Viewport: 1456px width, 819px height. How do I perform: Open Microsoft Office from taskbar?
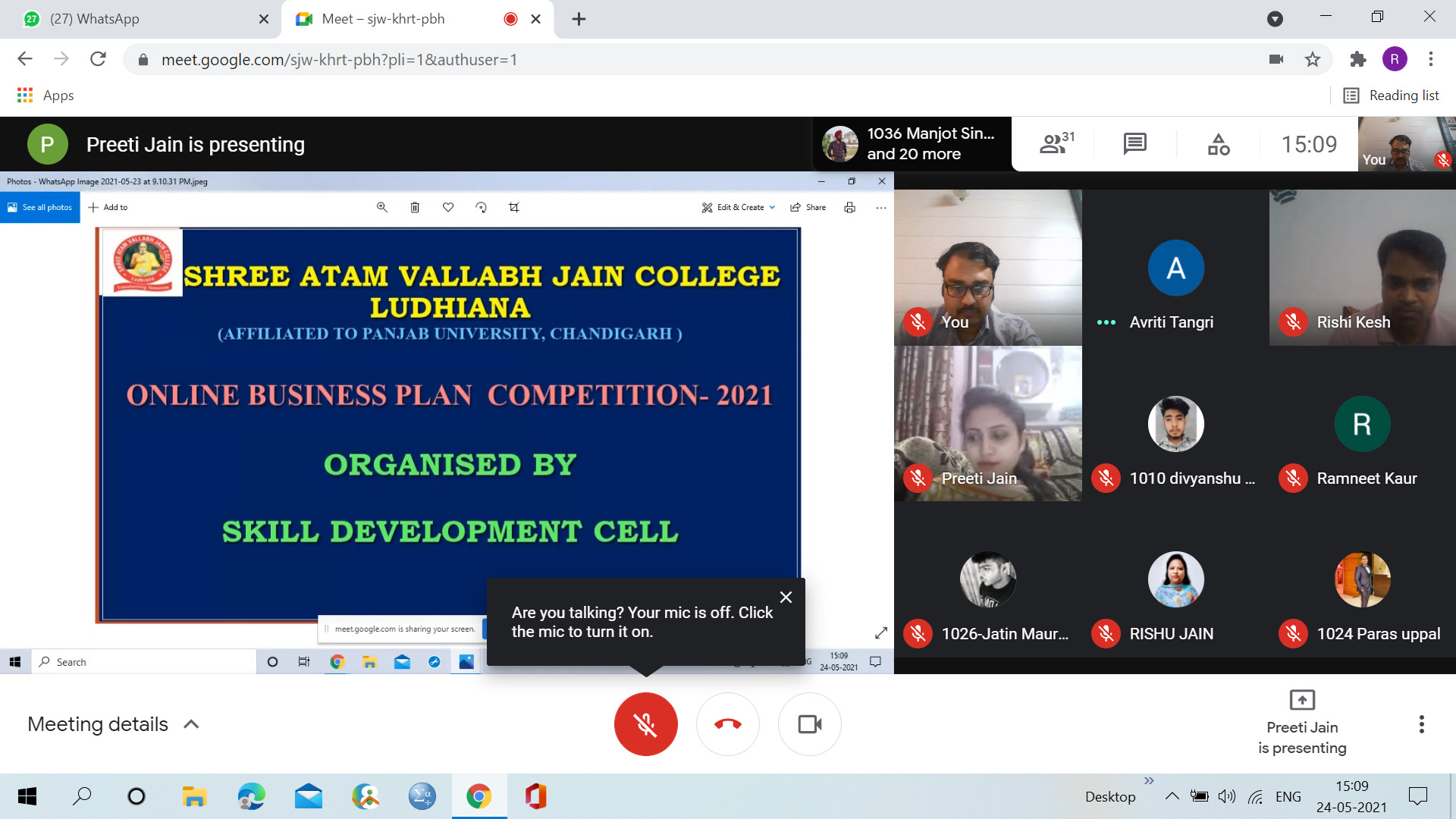(535, 796)
